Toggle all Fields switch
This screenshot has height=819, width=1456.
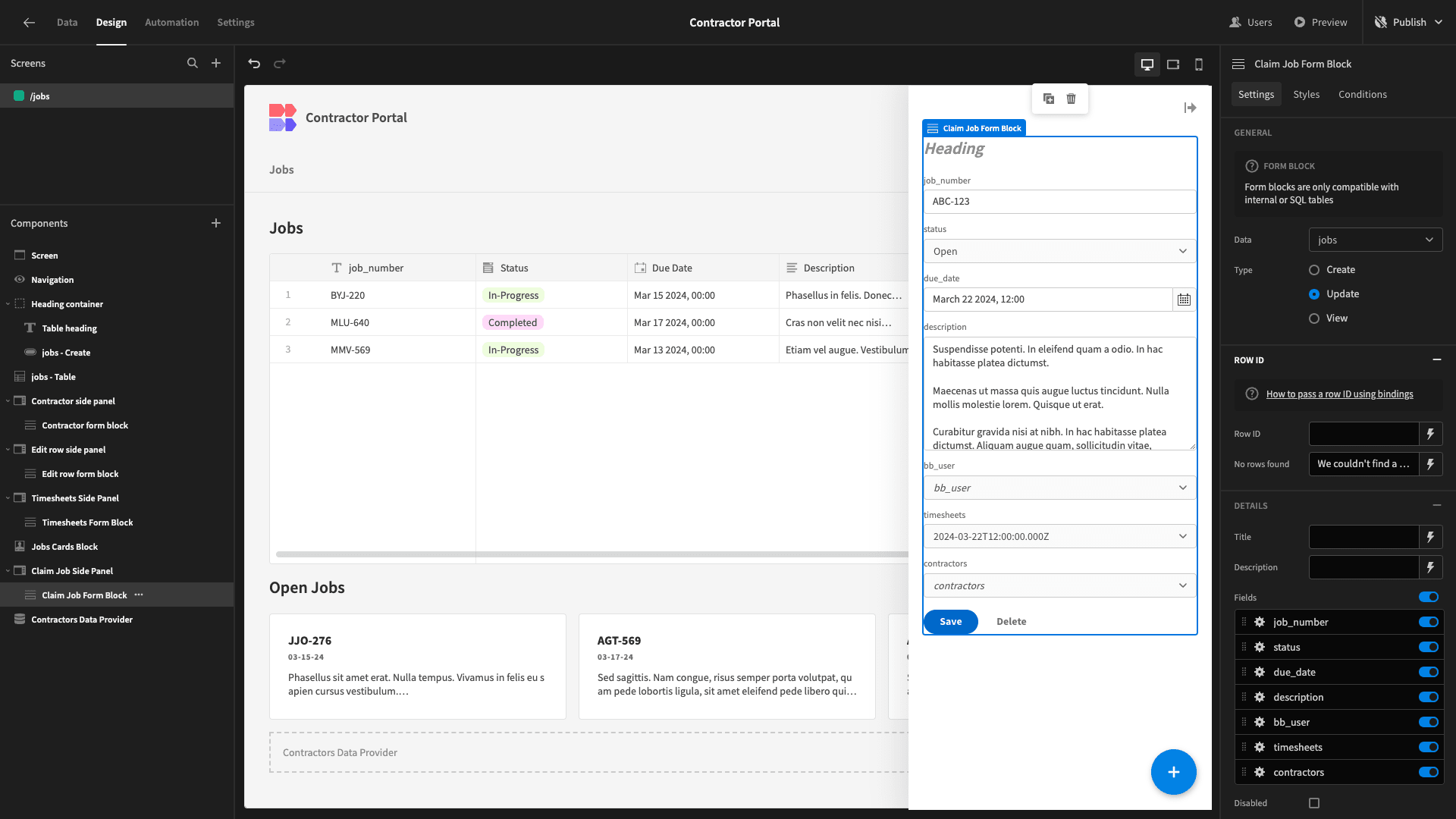[x=1429, y=598]
